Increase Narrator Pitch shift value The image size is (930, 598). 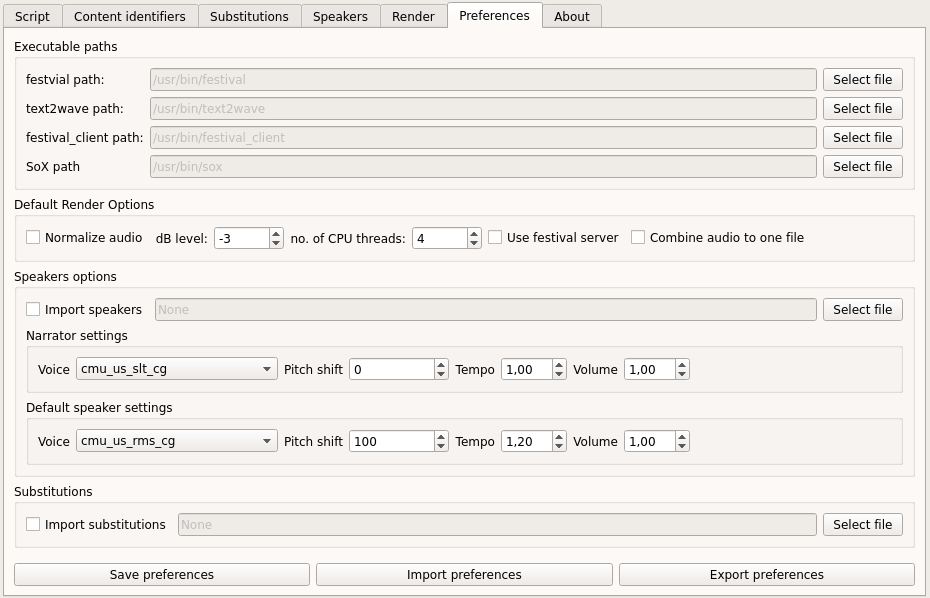coord(441,364)
